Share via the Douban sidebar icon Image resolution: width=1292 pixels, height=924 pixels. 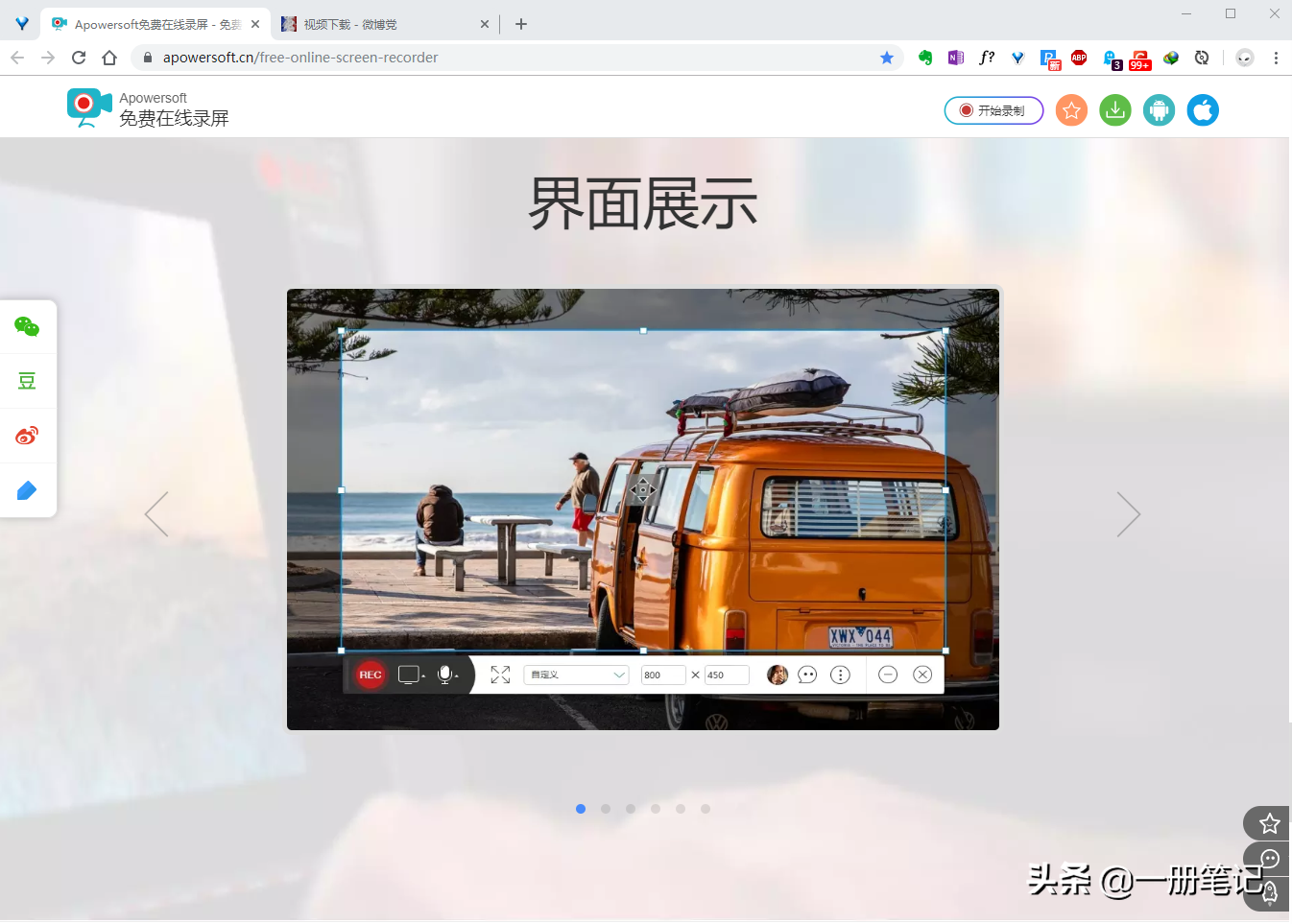(27, 382)
